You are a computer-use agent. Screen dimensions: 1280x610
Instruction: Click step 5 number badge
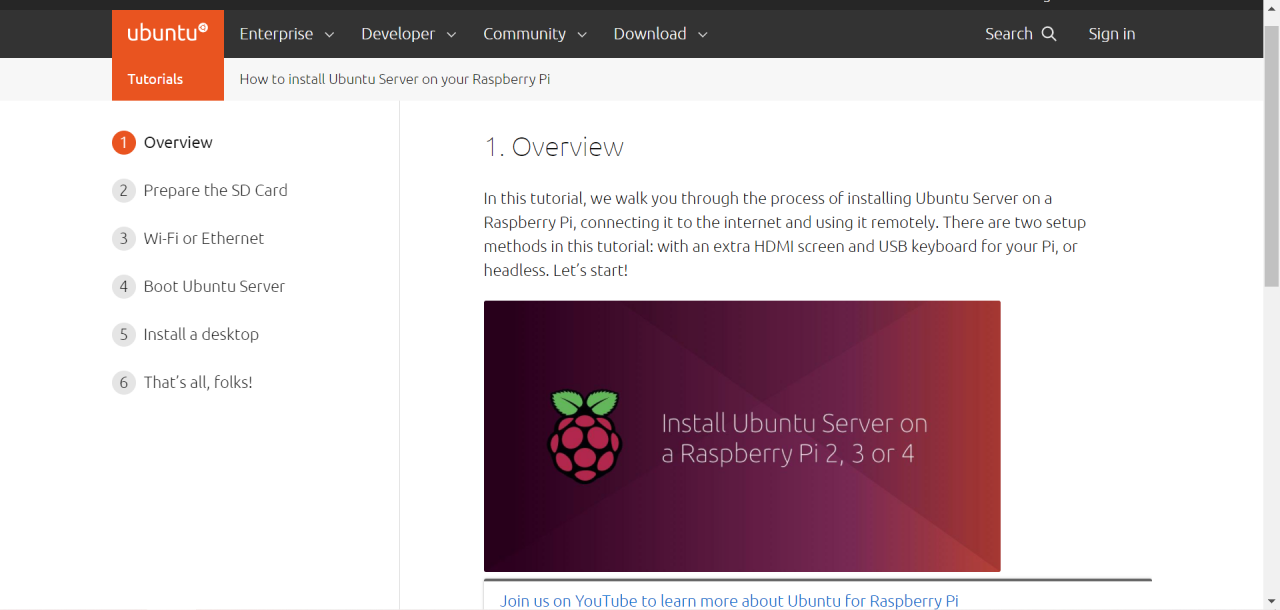coord(123,335)
